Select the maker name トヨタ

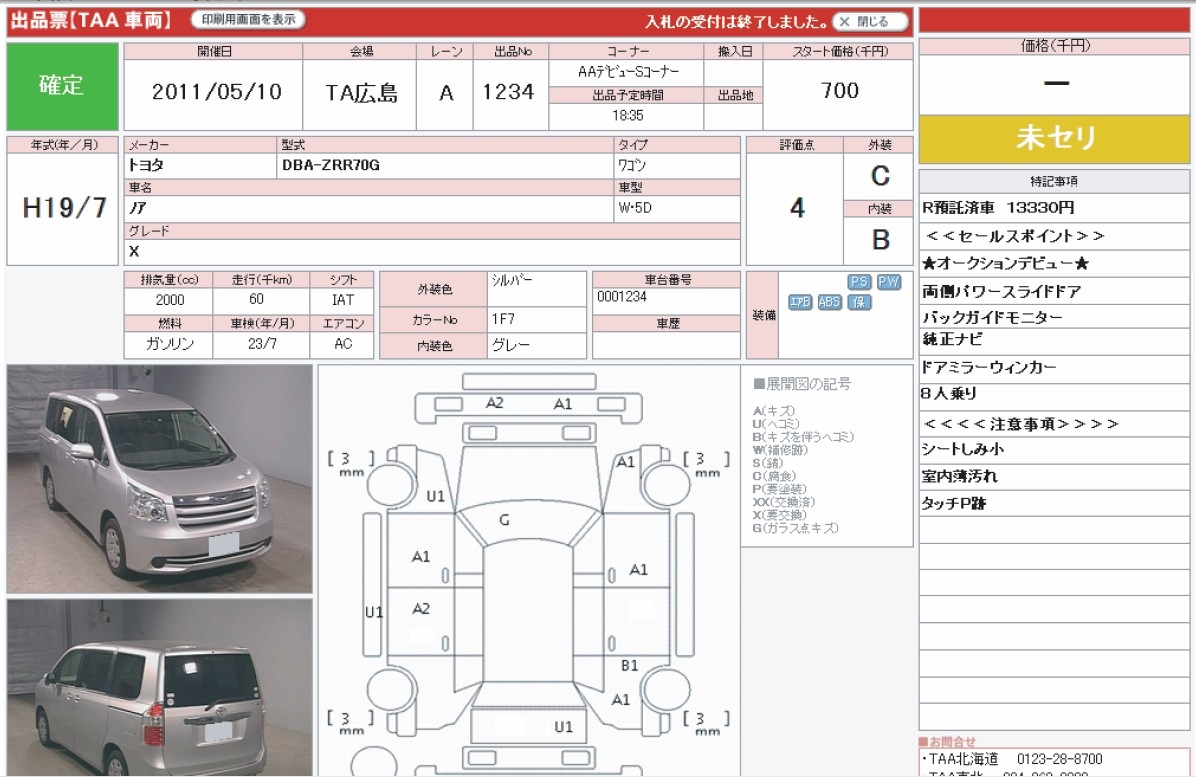point(146,165)
